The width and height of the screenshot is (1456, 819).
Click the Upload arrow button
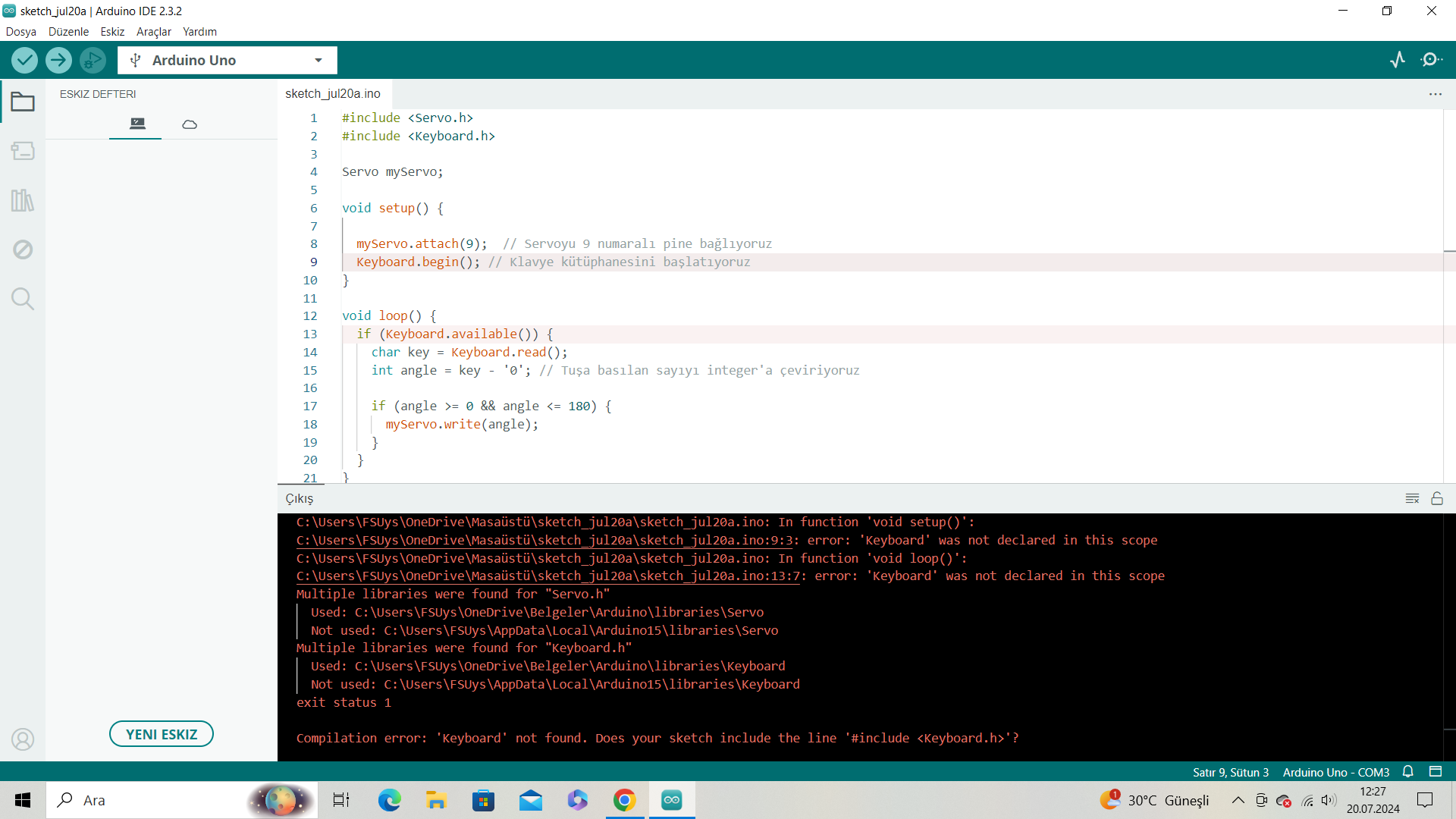[x=58, y=60]
